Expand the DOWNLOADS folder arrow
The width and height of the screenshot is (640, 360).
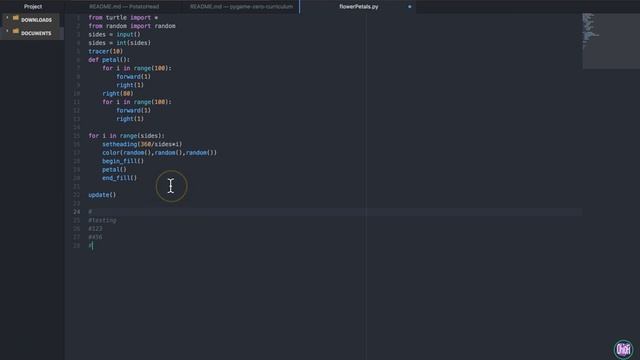pyautogui.click(x=7, y=18)
